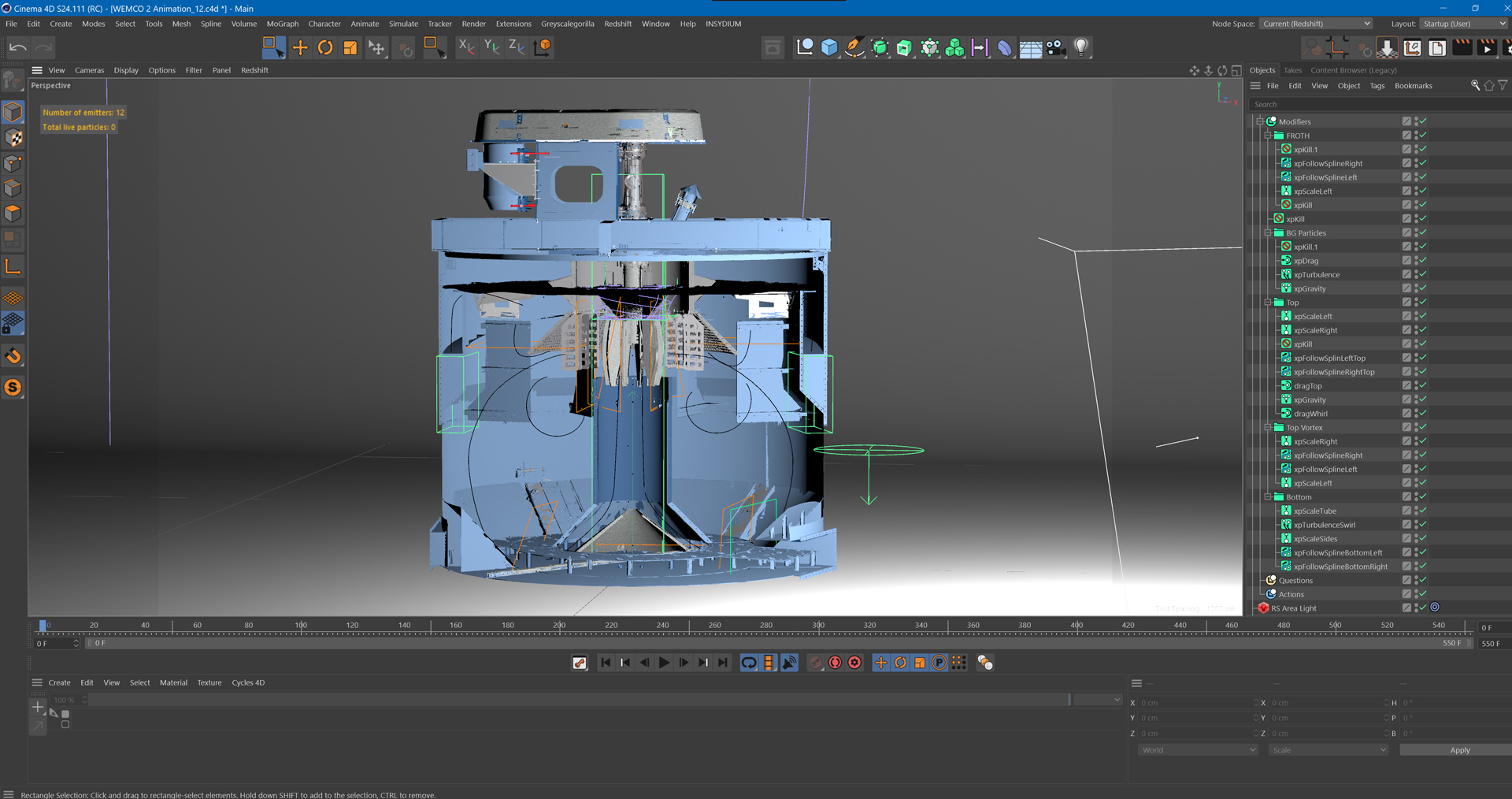Open the MoGraph menu
The width and height of the screenshot is (1512, 799).
tap(282, 24)
